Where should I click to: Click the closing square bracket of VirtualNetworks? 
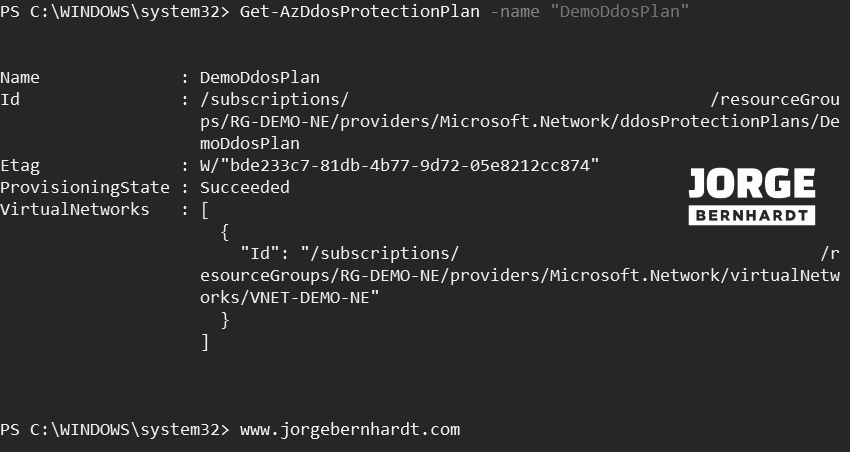(205, 342)
